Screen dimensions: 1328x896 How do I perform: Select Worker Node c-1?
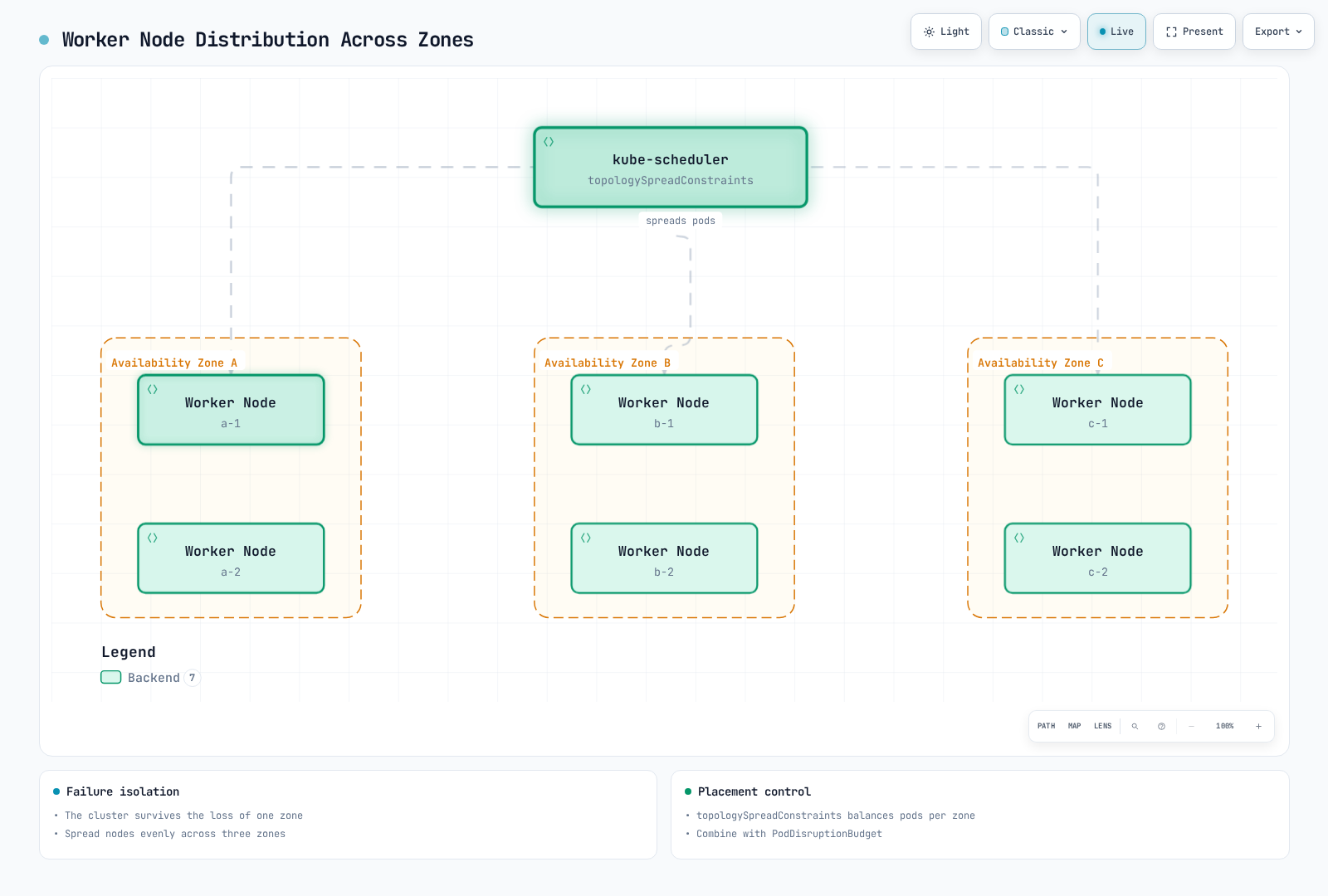pyautogui.click(x=1097, y=410)
